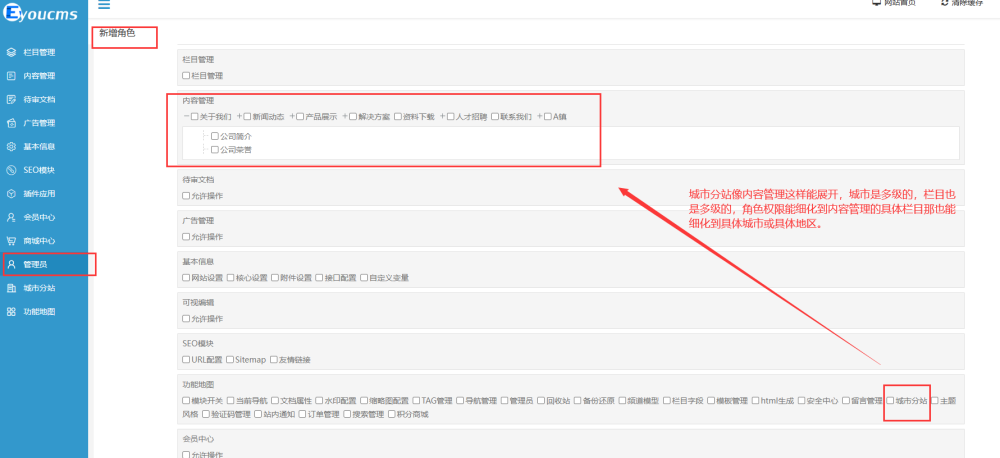
Task: Open 商城中心 cart icon in sidebar
Action: [11, 241]
